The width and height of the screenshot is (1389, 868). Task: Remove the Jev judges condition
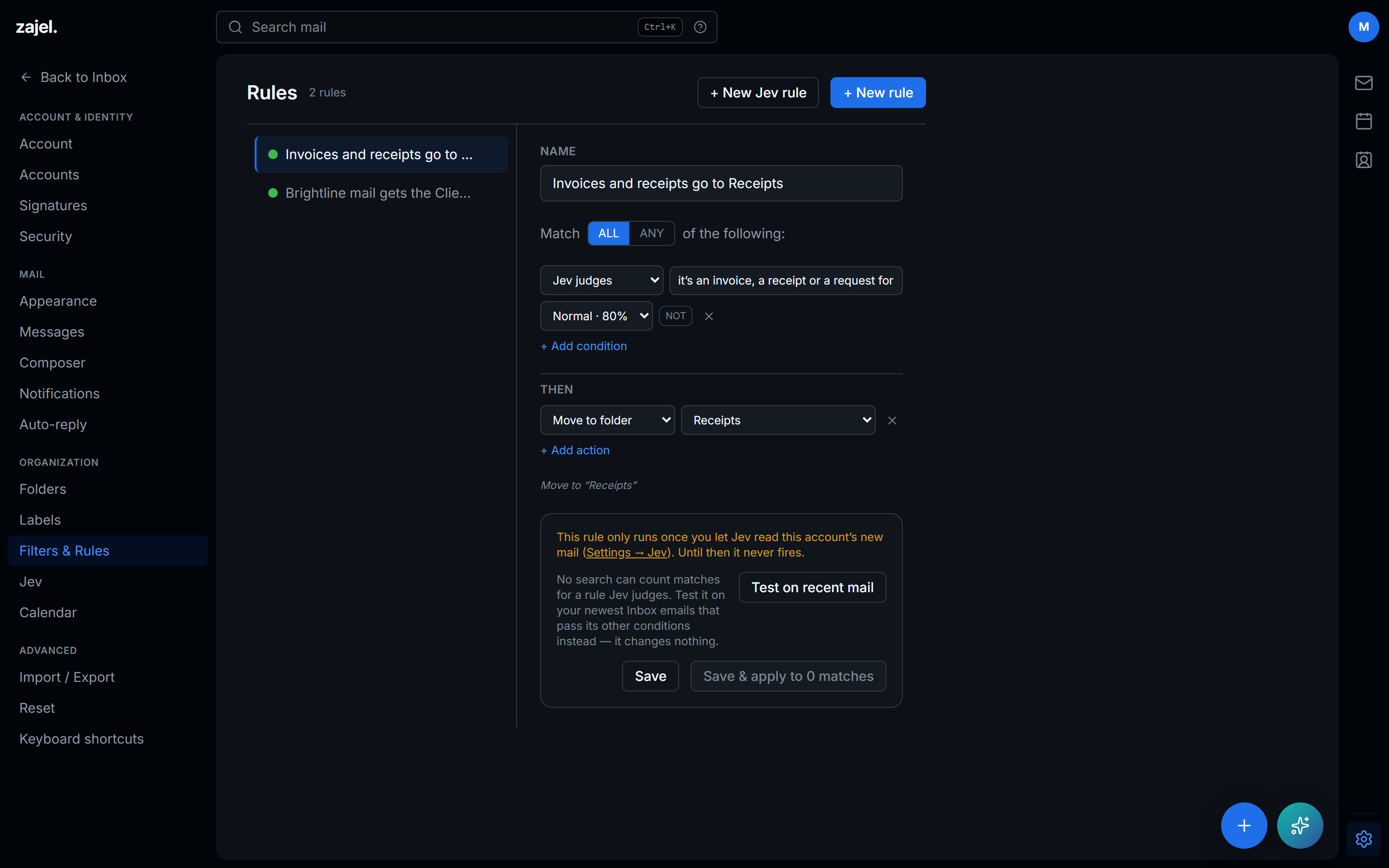pyautogui.click(x=709, y=316)
